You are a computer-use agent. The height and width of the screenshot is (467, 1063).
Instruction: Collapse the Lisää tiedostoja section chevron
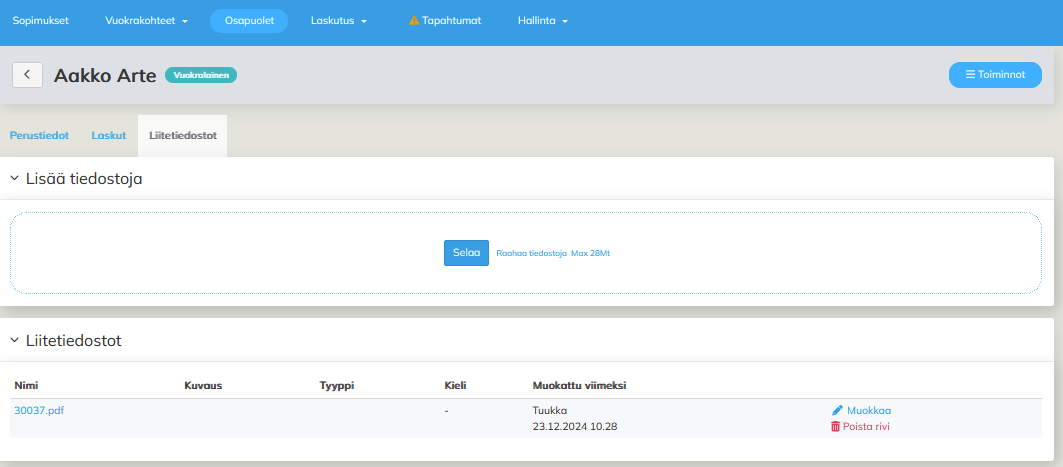pos(15,179)
